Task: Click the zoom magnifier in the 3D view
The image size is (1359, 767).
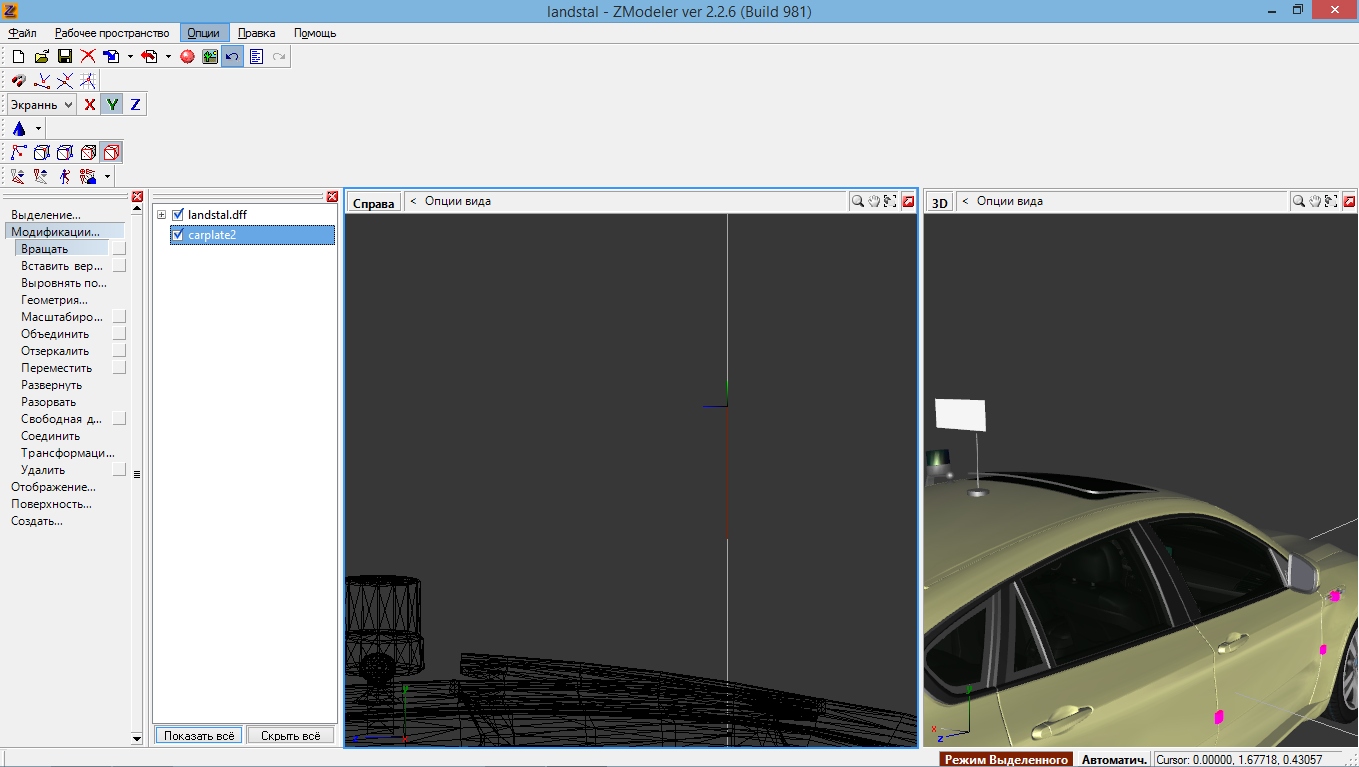Action: 1297,202
